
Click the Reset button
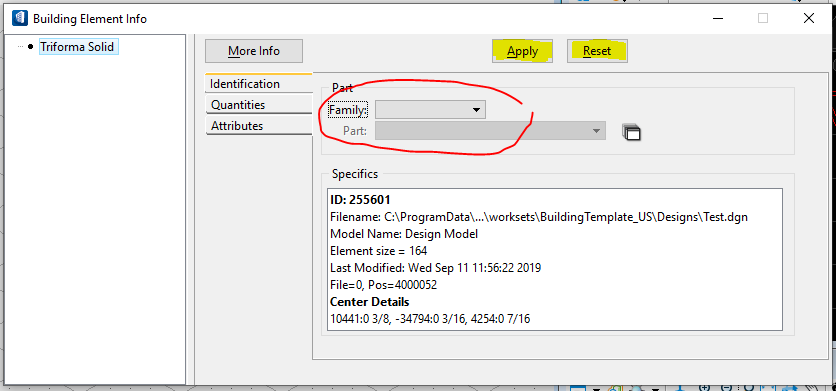[597, 51]
